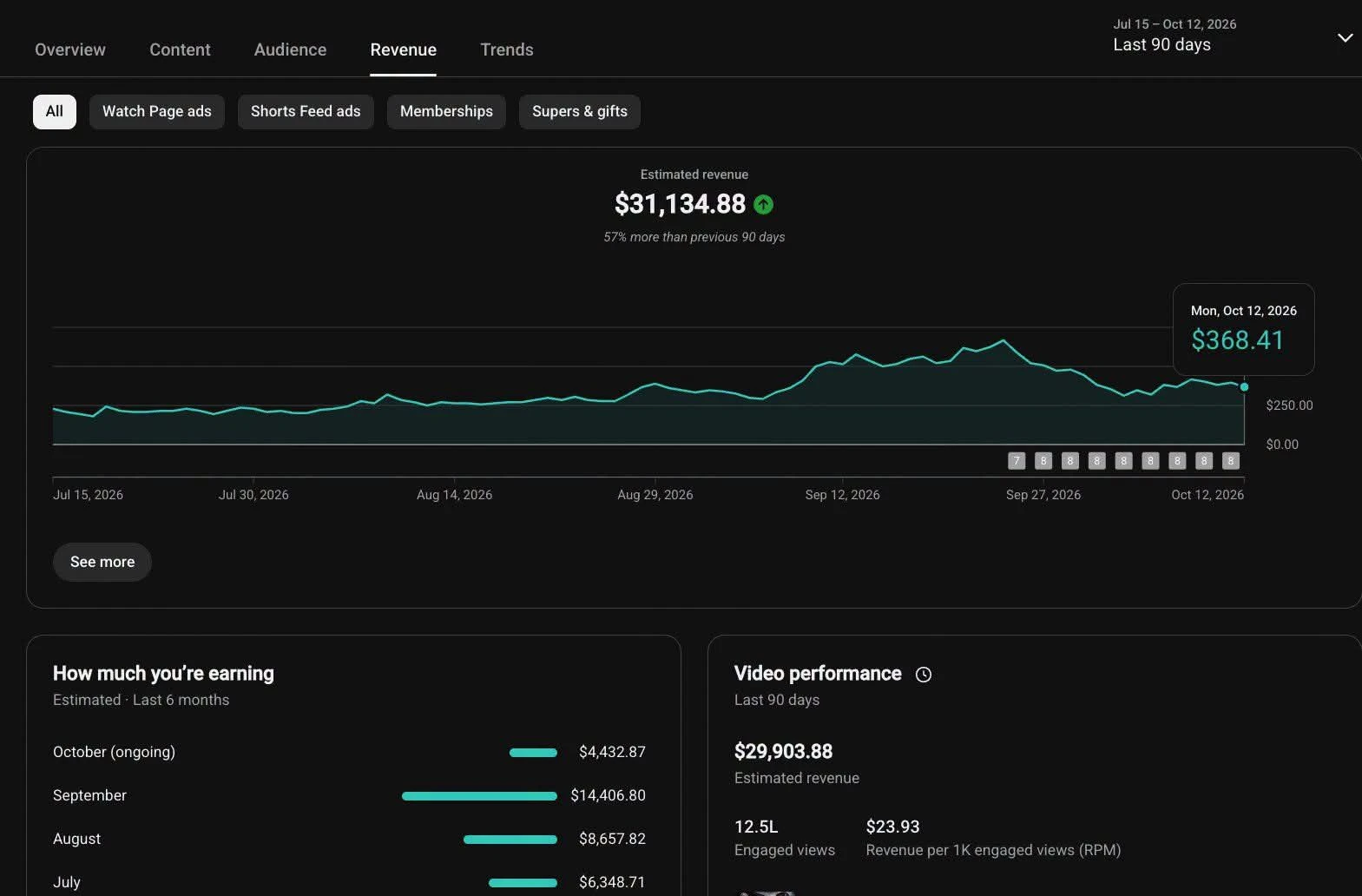This screenshot has height=896, width=1362.
Task: Click the August revenue bar
Action: click(510, 840)
